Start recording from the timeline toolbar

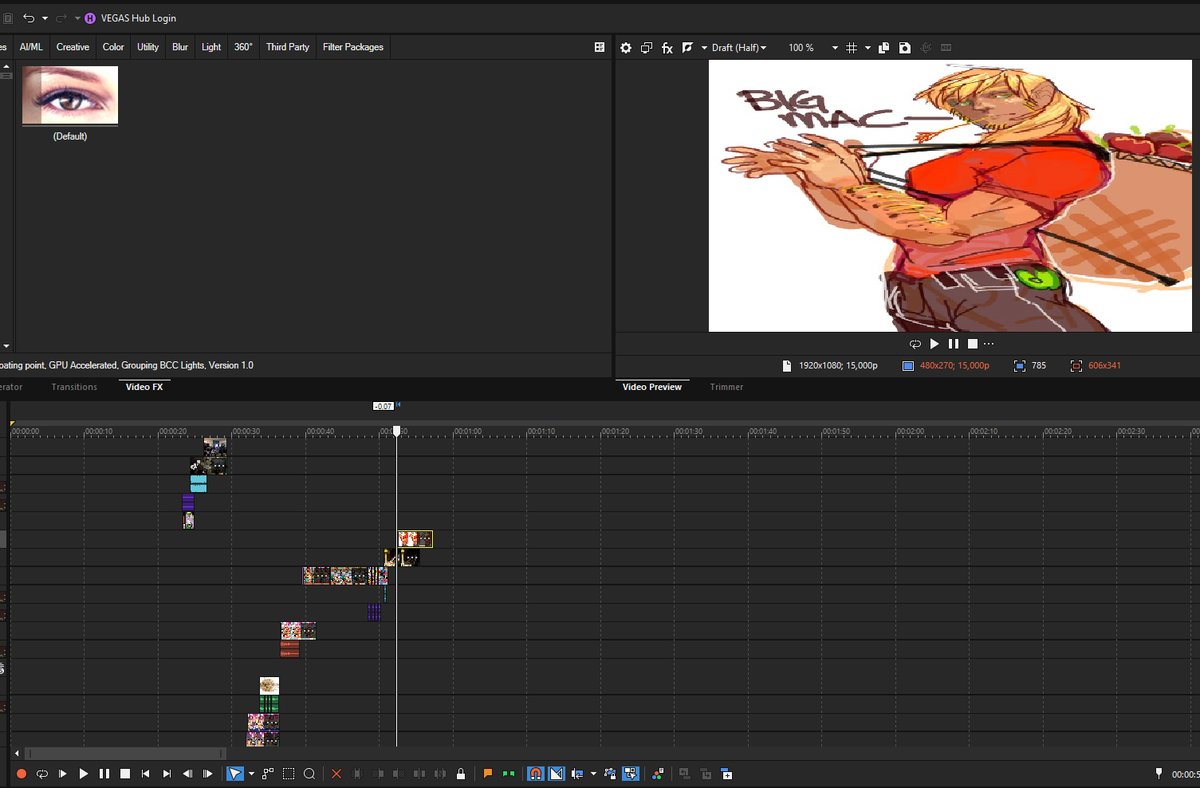[x=21, y=774]
